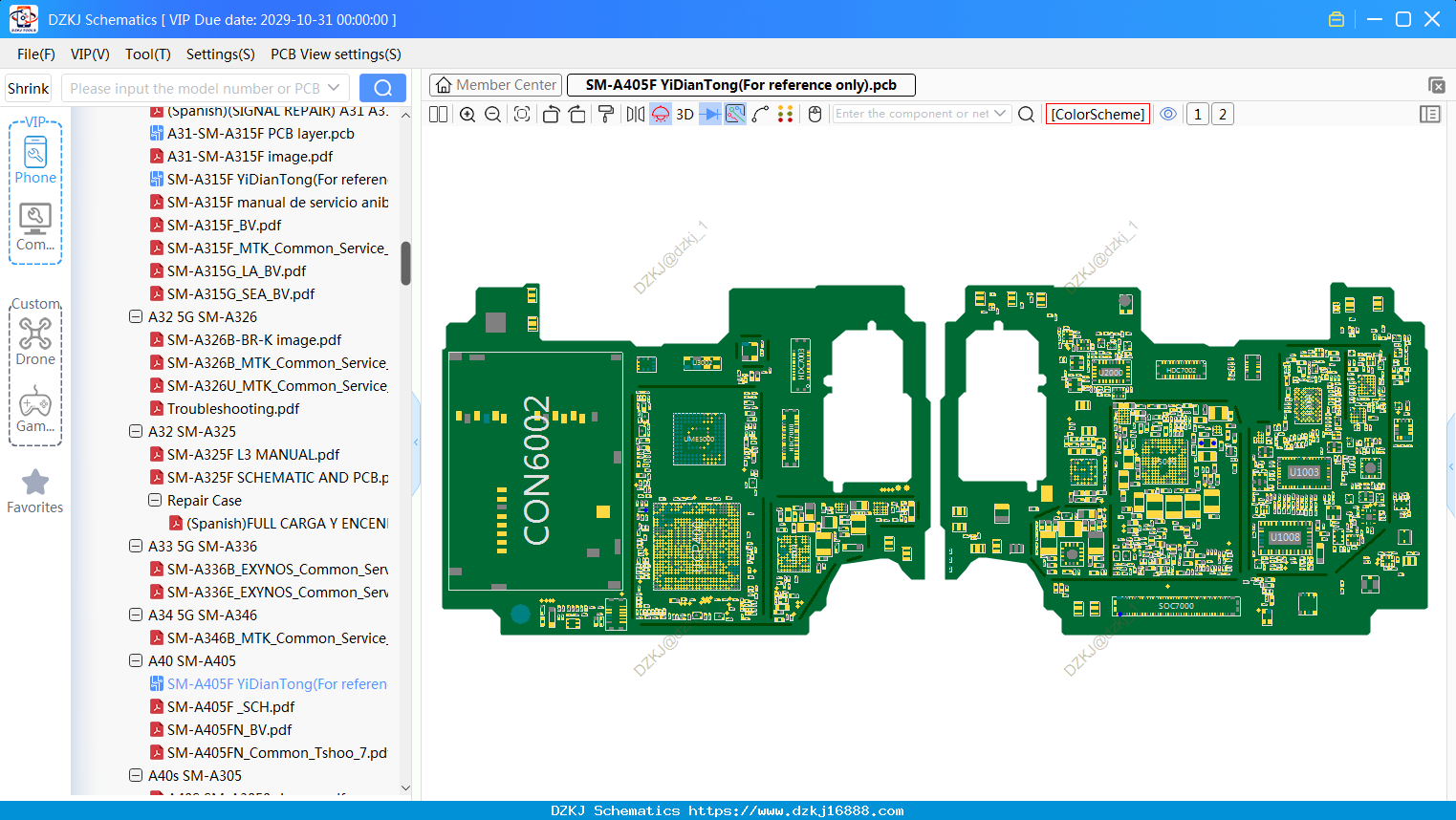Open Member Center tab
1456x820 pixels.
click(496, 85)
